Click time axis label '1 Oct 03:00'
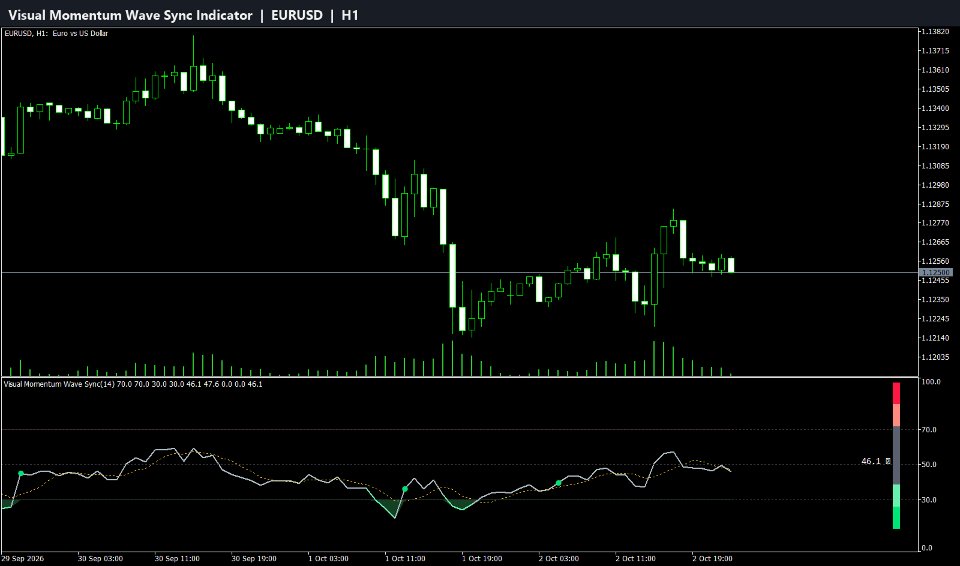The image size is (960, 566). point(331,559)
